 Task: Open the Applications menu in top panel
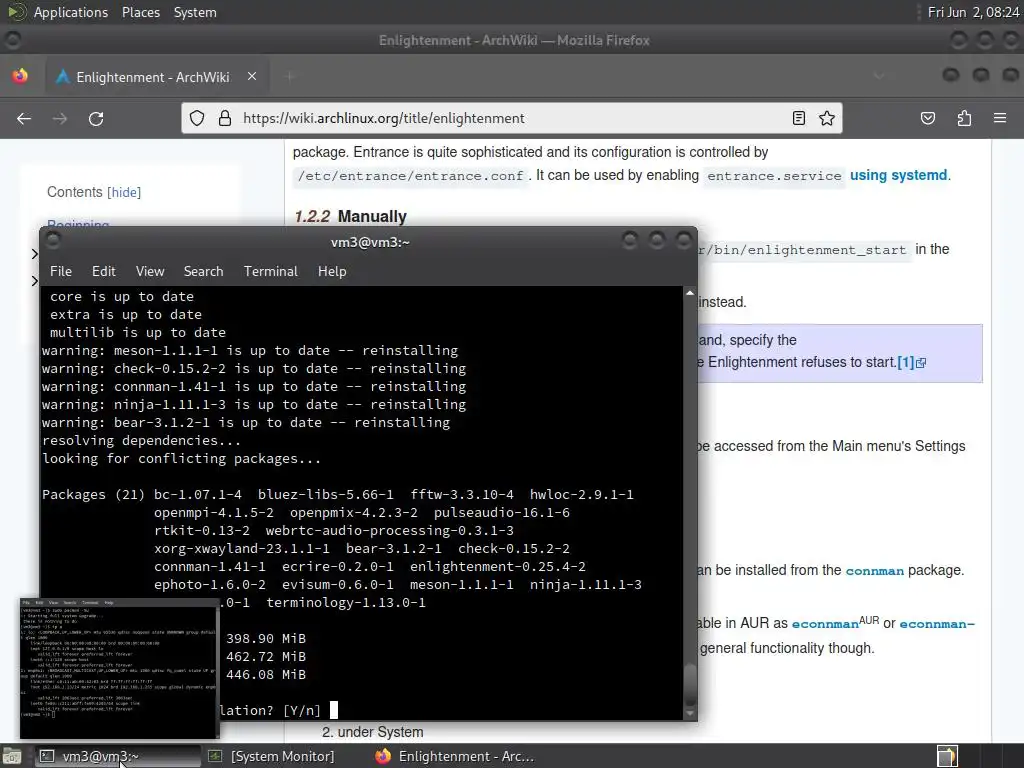(71, 12)
